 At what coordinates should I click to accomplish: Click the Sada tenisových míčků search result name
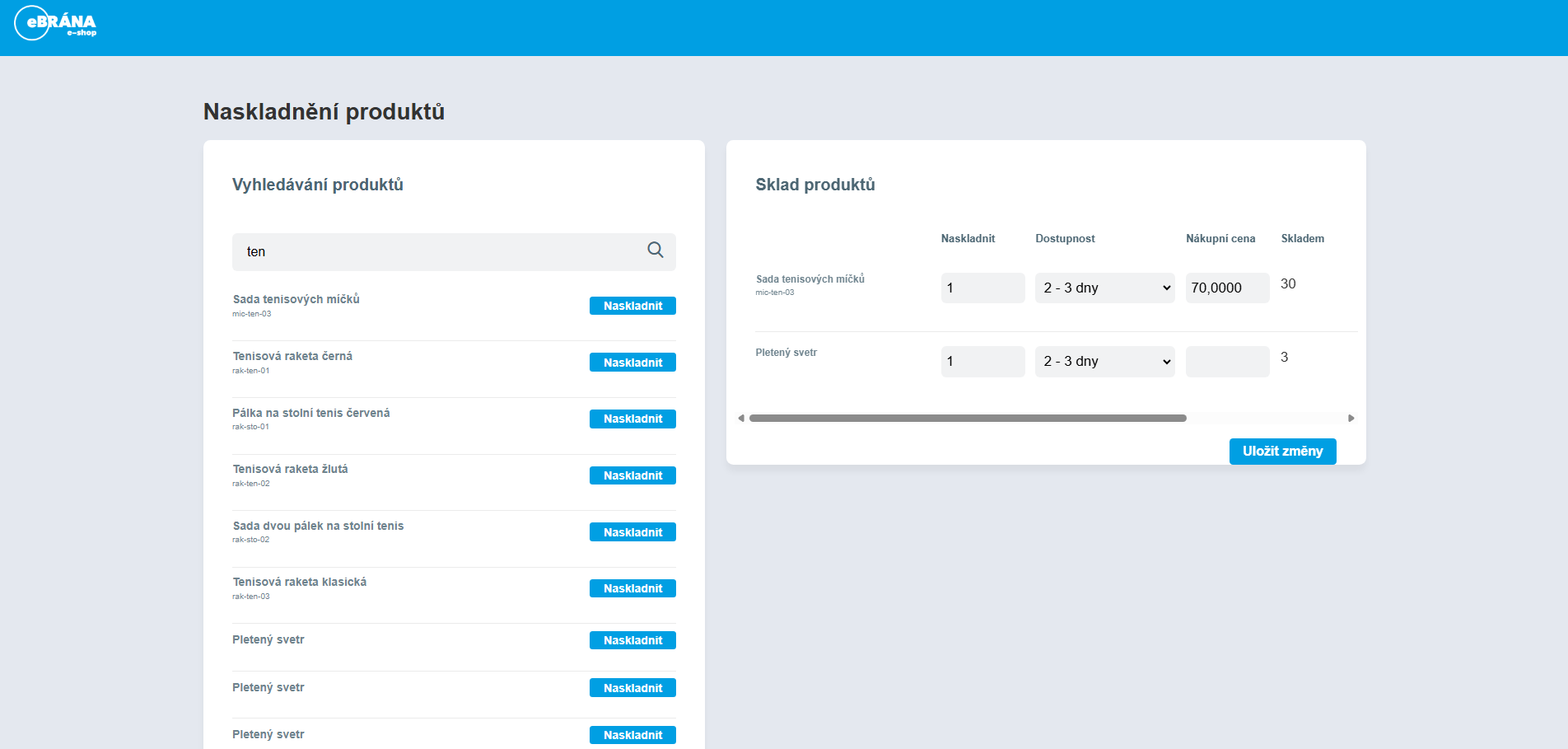[296, 299]
